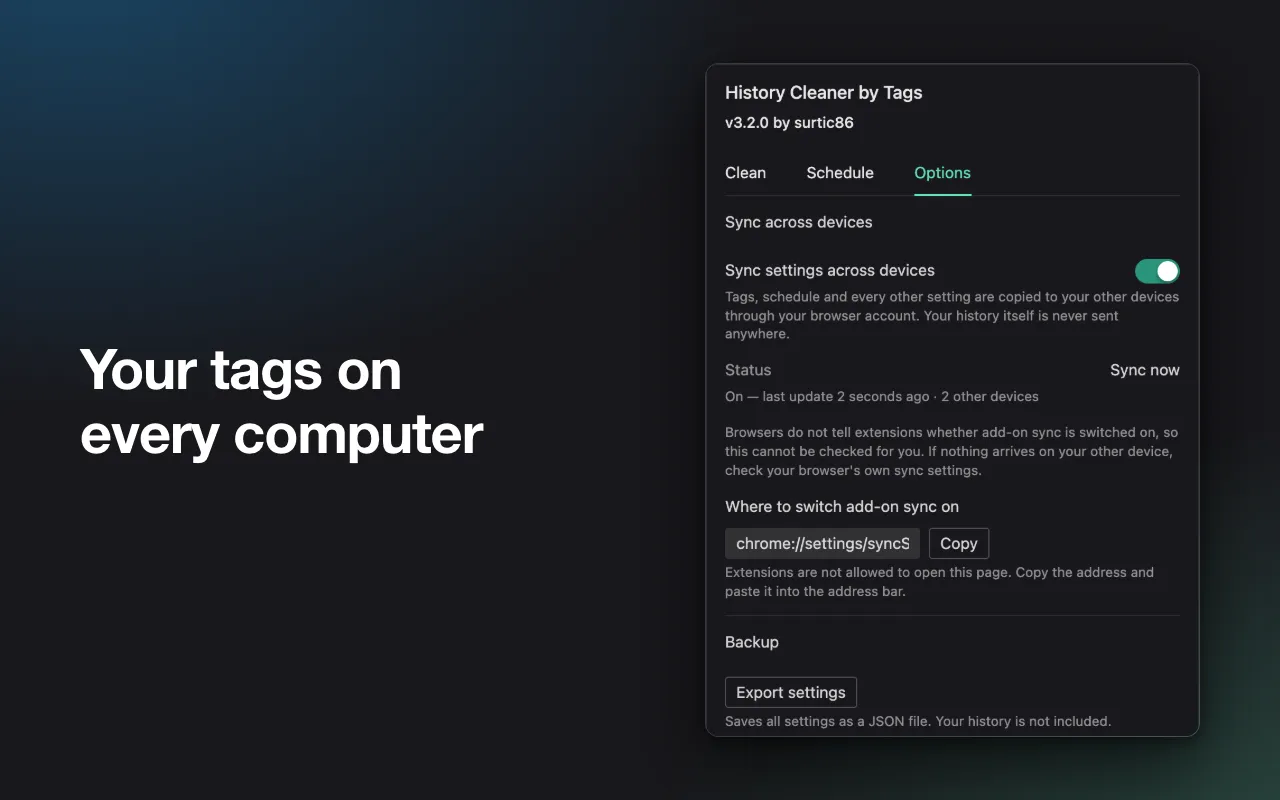Click 'Sync settings across devices' label
The width and height of the screenshot is (1280, 800).
pyautogui.click(x=830, y=270)
